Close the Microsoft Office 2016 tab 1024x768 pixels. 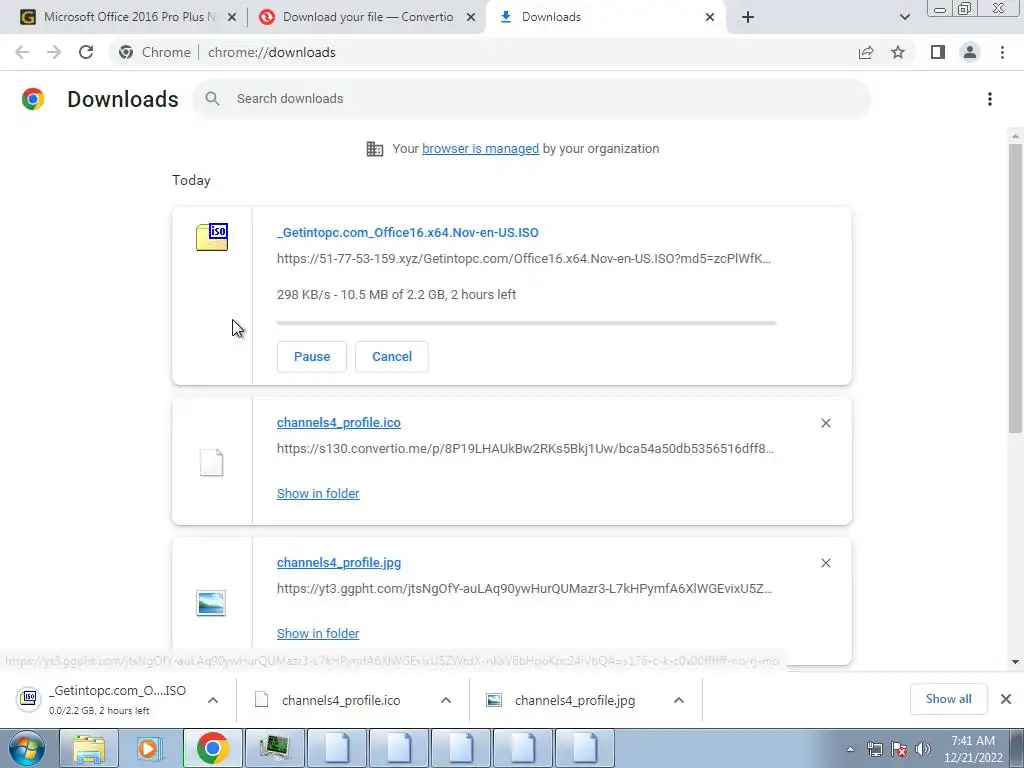[x=232, y=17]
